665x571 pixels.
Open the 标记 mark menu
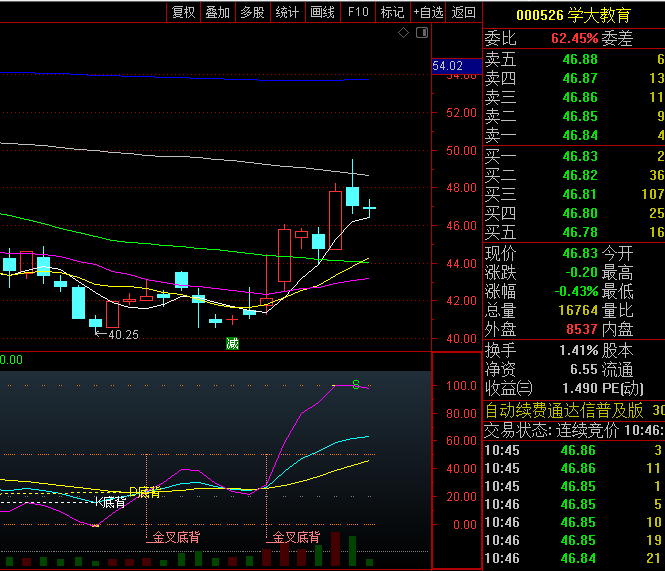coord(392,12)
